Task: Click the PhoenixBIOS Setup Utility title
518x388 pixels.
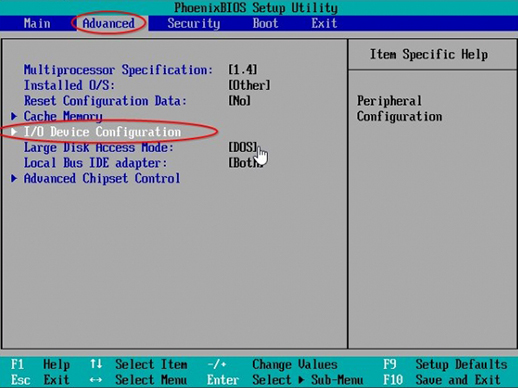Action: (x=256, y=8)
